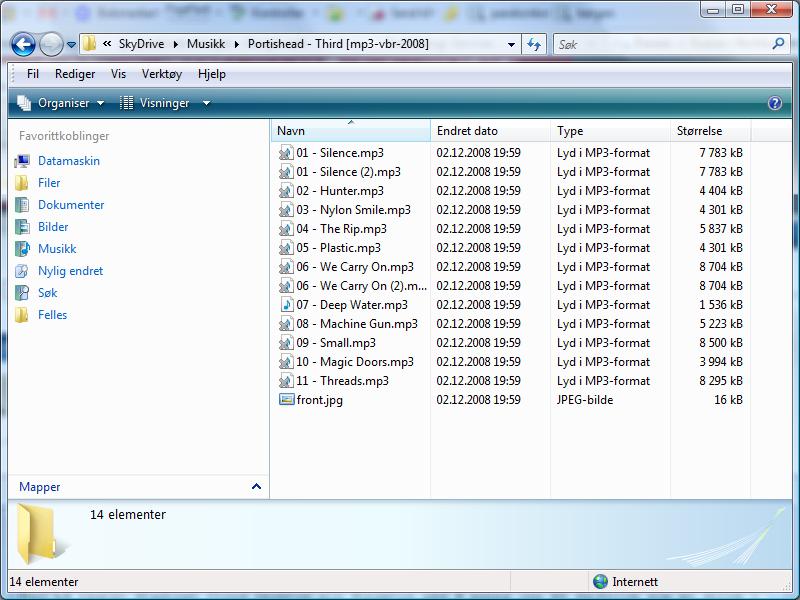Image resolution: width=800 pixels, height=600 pixels.
Task: Open the Nylig endret favorite link
Action: pyautogui.click(x=70, y=271)
